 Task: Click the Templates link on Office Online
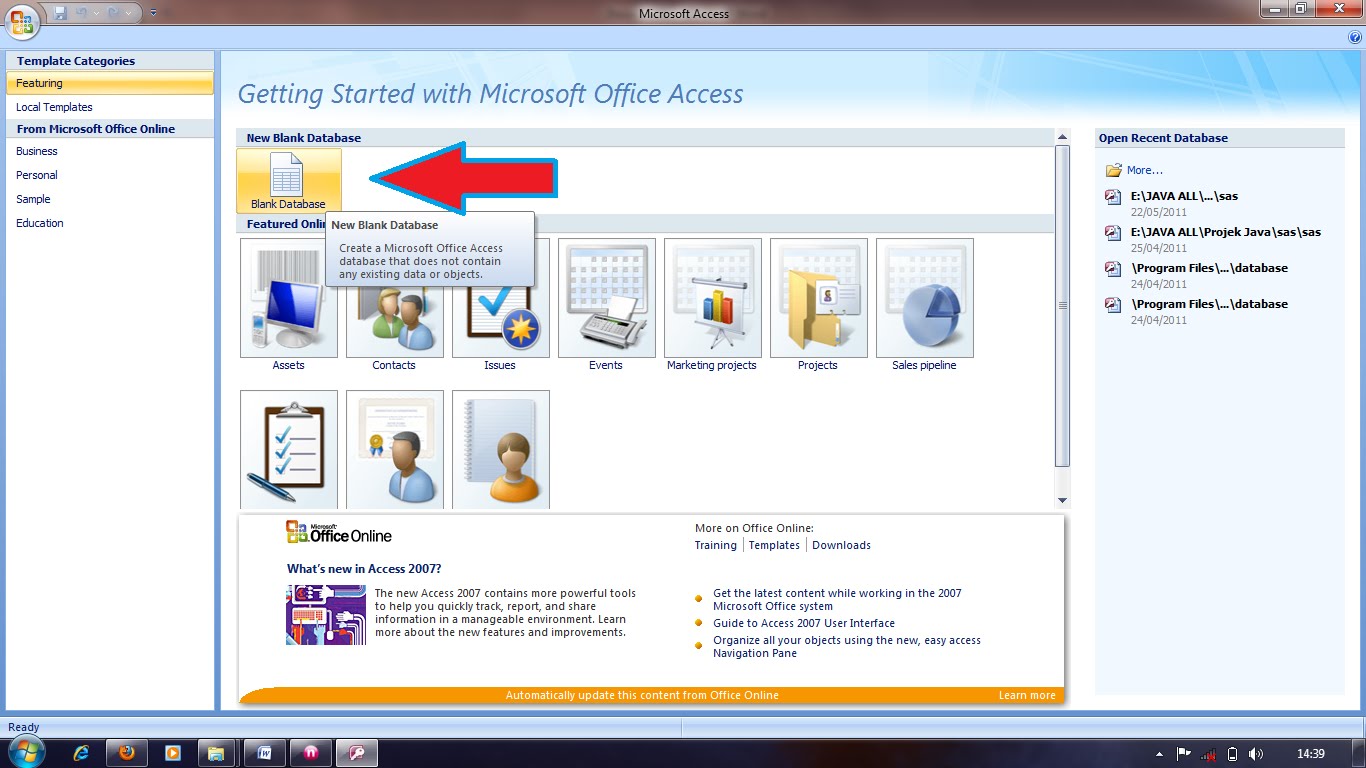(x=774, y=545)
